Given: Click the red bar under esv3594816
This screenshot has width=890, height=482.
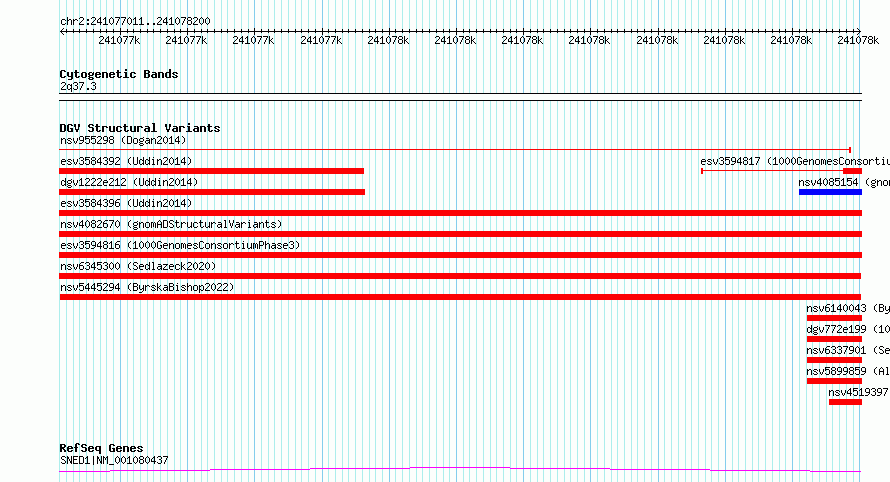Looking at the screenshot, I should point(461,255).
